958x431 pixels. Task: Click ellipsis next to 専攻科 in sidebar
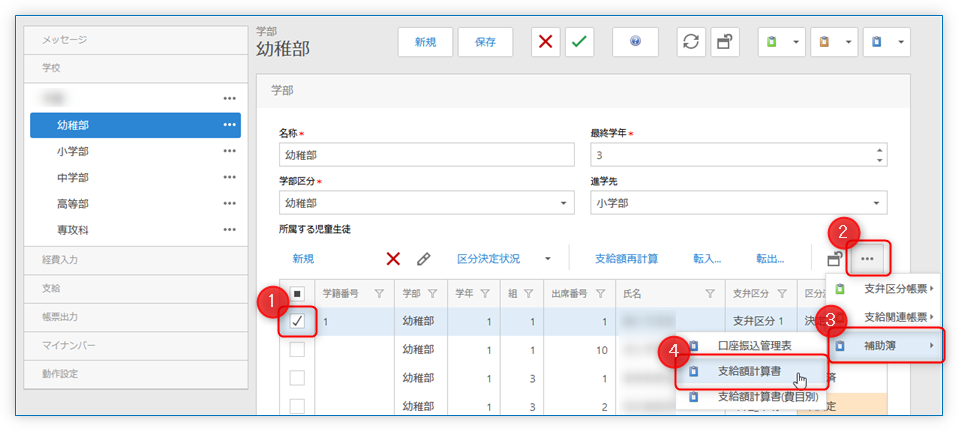pos(230,230)
